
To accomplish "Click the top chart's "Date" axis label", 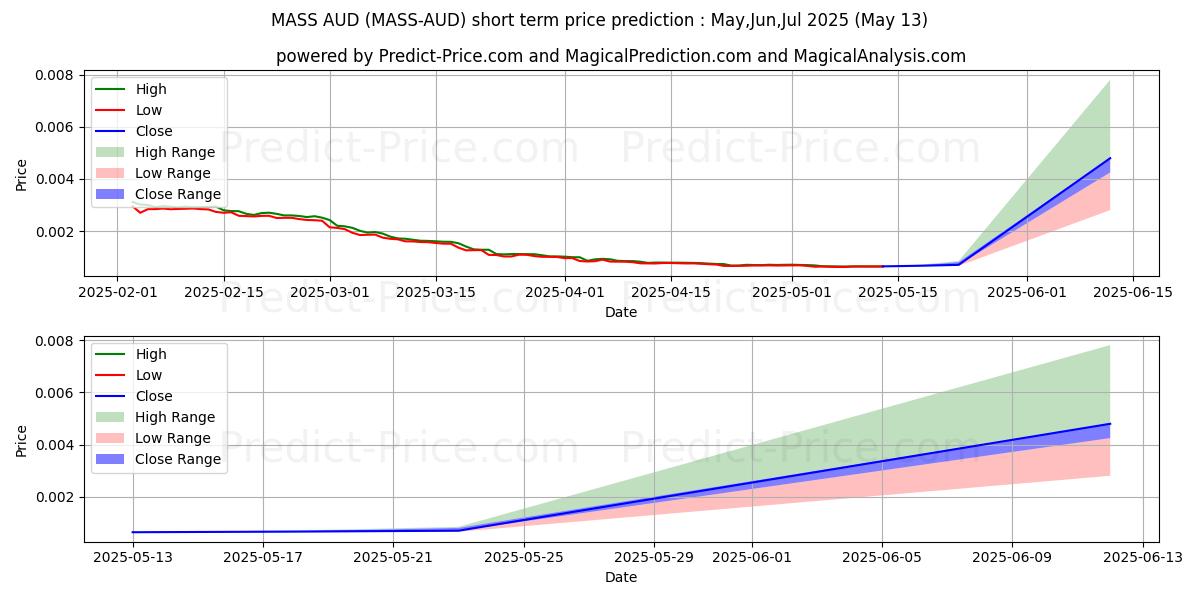I will coord(621,313).
